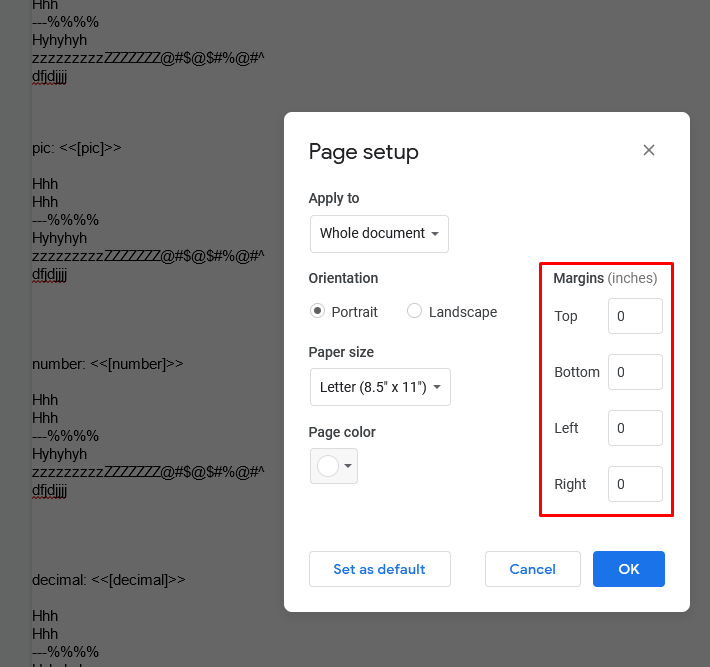Click the Bottom margin field
Image resolution: width=710 pixels, height=667 pixels.
[x=635, y=372]
